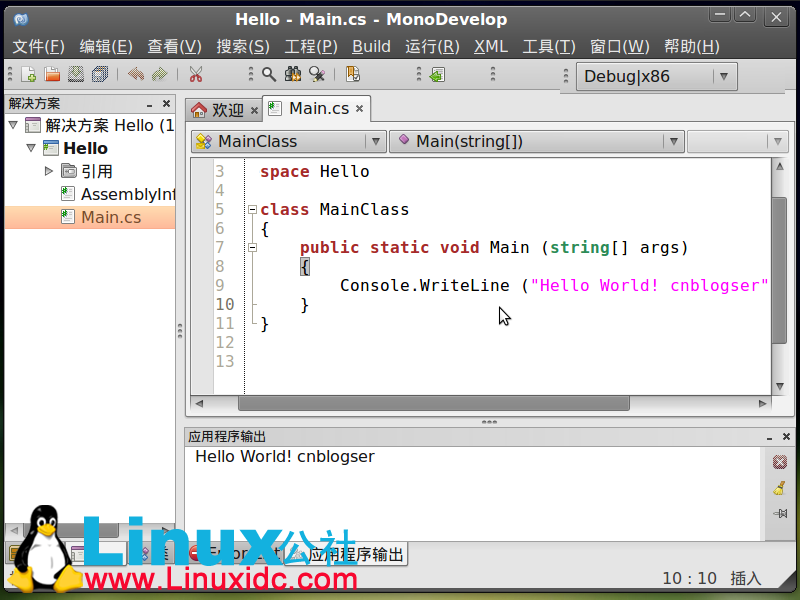This screenshot has height=600, width=800.
Task: Pin the 应用程序输出 panel open
Action: [x=780, y=511]
